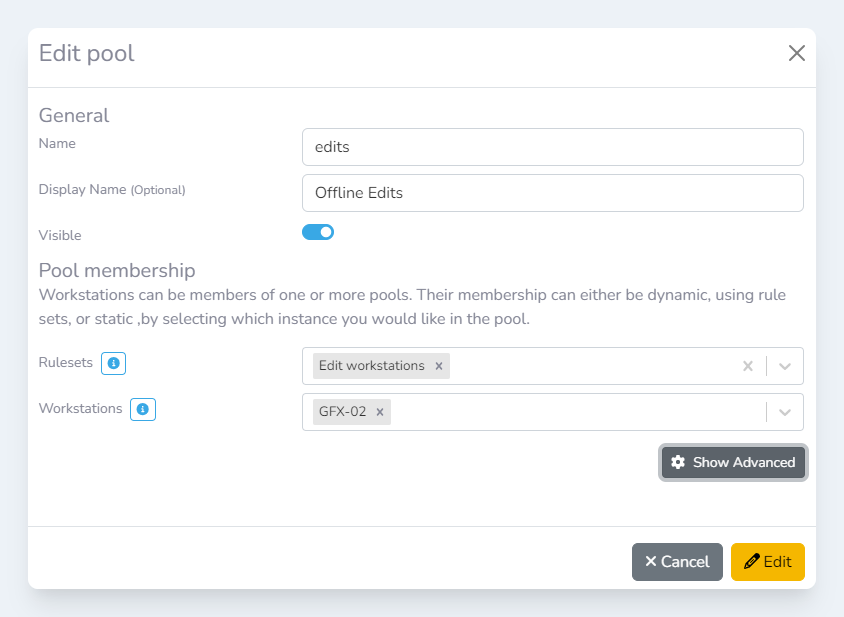Close the Edit pool dialog
Screen dimensions: 844x617
pyautogui.click(x=796, y=53)
